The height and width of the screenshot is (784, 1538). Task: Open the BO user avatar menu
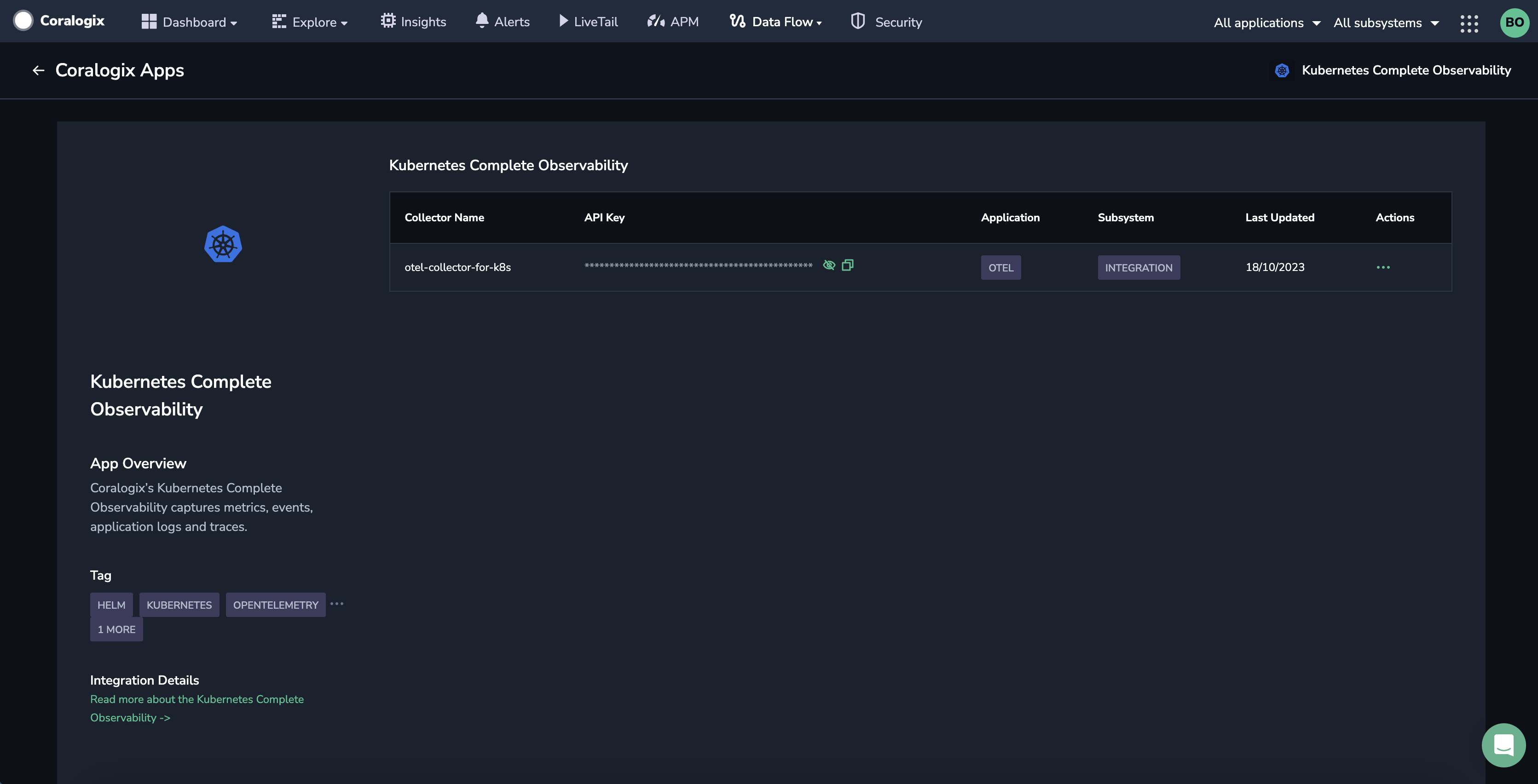[x=1514, y=23]
